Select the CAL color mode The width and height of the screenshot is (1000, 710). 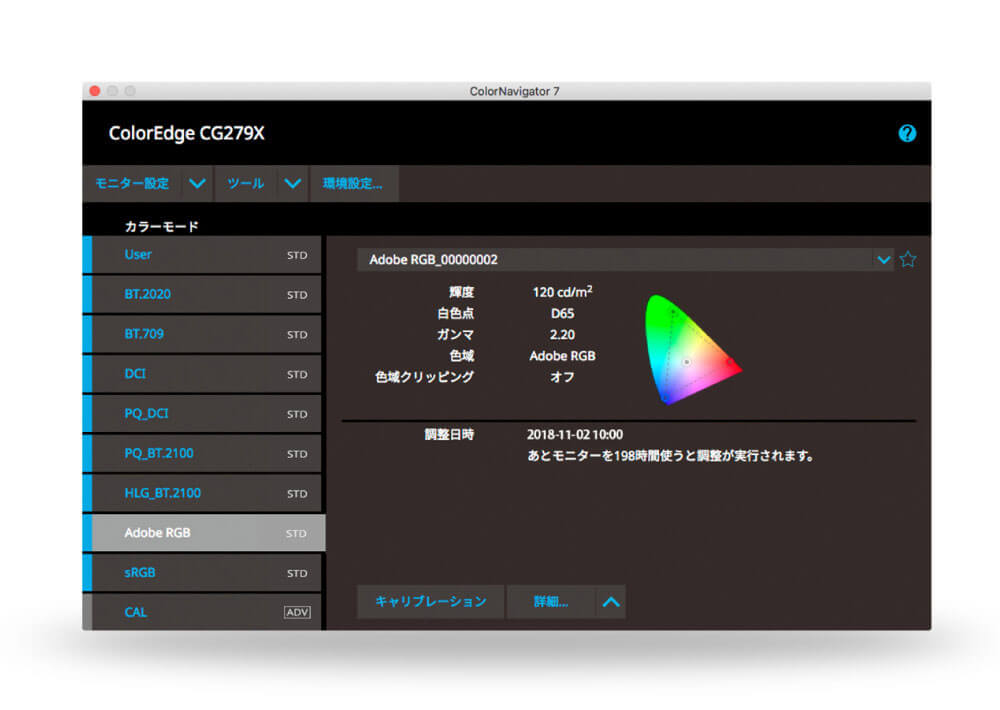(202, 612)
